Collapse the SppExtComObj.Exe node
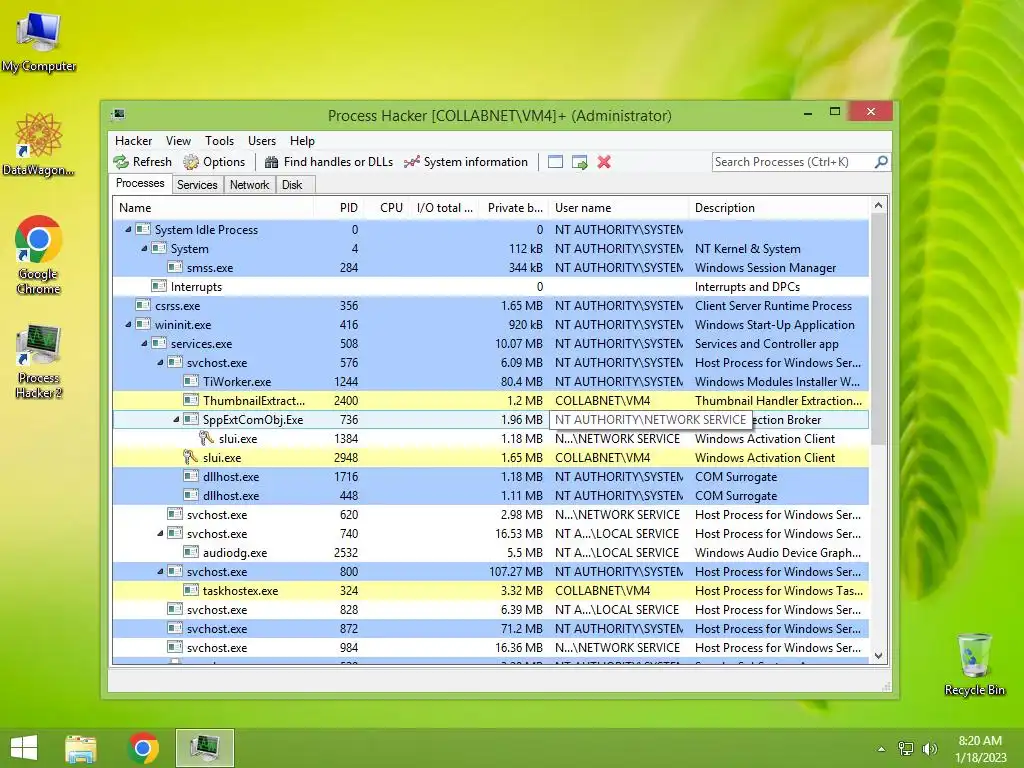The height and width of the screenshot is (768, 1024). [x=176, y=419]
